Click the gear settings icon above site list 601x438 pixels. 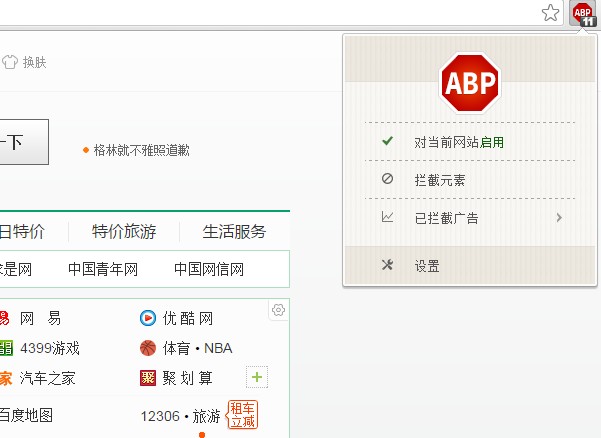(x=278, y=310)
